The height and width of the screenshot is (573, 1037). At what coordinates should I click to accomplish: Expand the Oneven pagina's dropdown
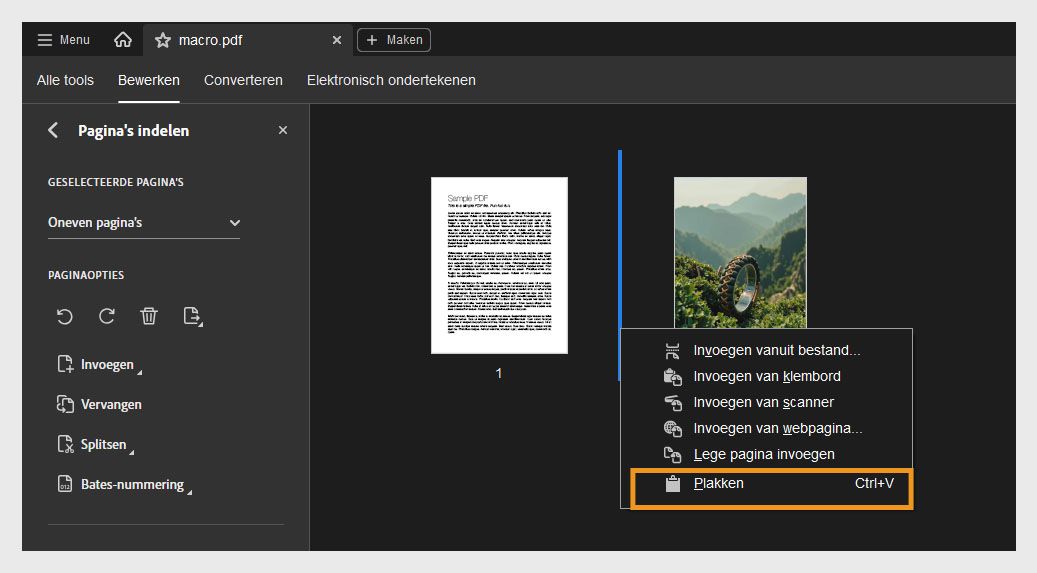(x=144, y=223)
